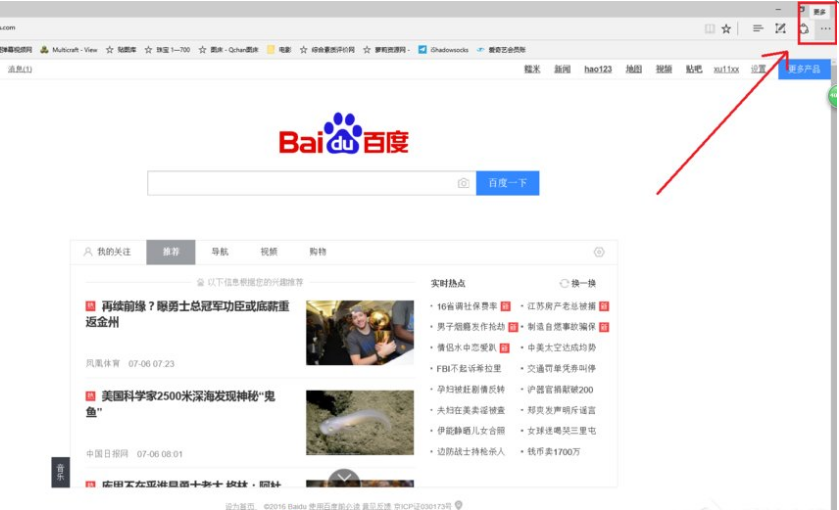Switch to 视频 tab in feed panel
The height and width of the screenshot is (510, 839).
tap(269, 252)
